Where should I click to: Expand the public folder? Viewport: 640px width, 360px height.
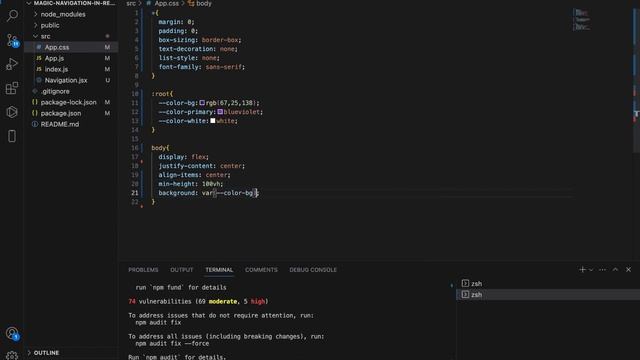click(71, 25)
